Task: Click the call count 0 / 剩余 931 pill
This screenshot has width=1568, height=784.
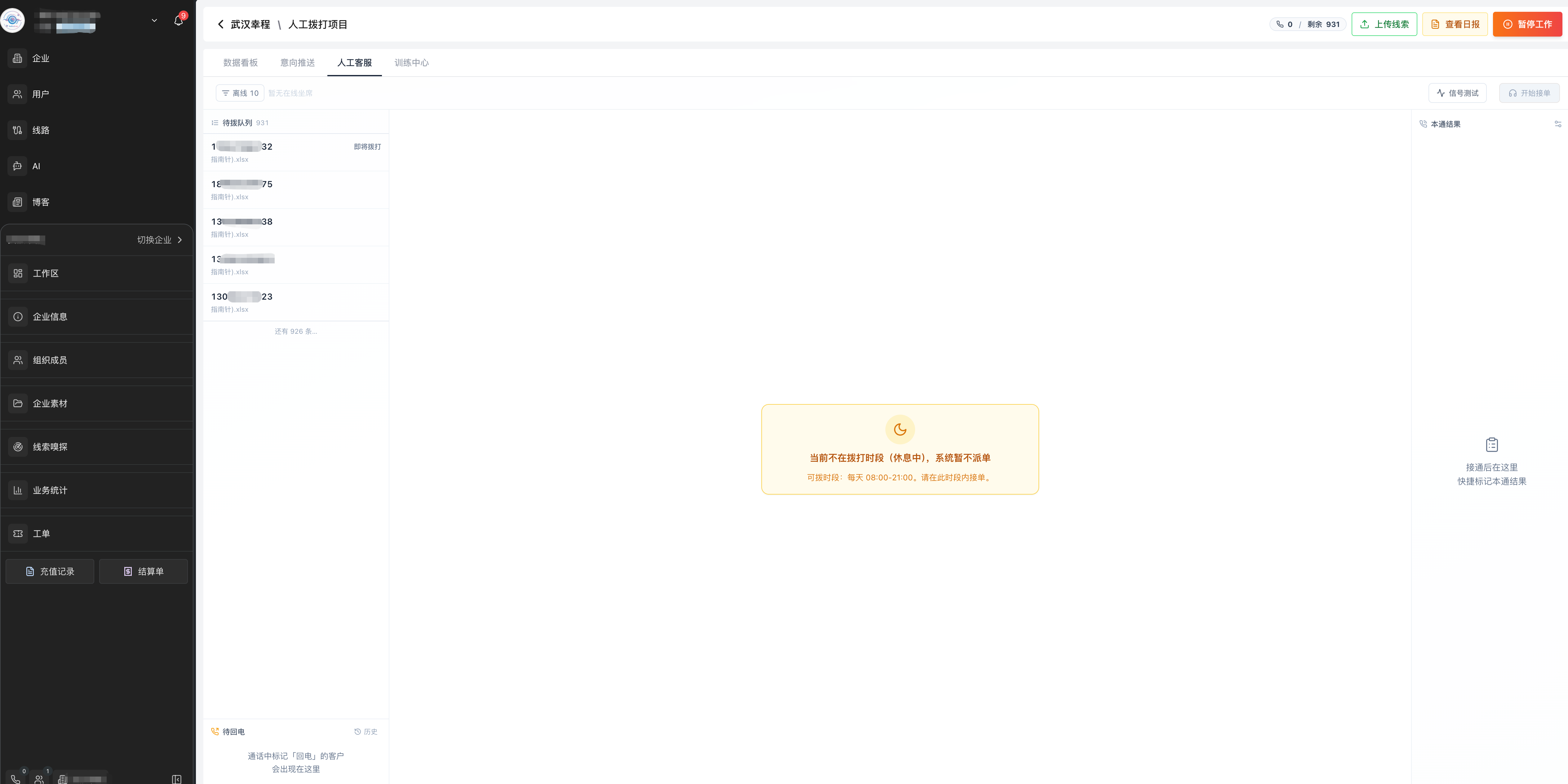Action: tap(1308, 24)
